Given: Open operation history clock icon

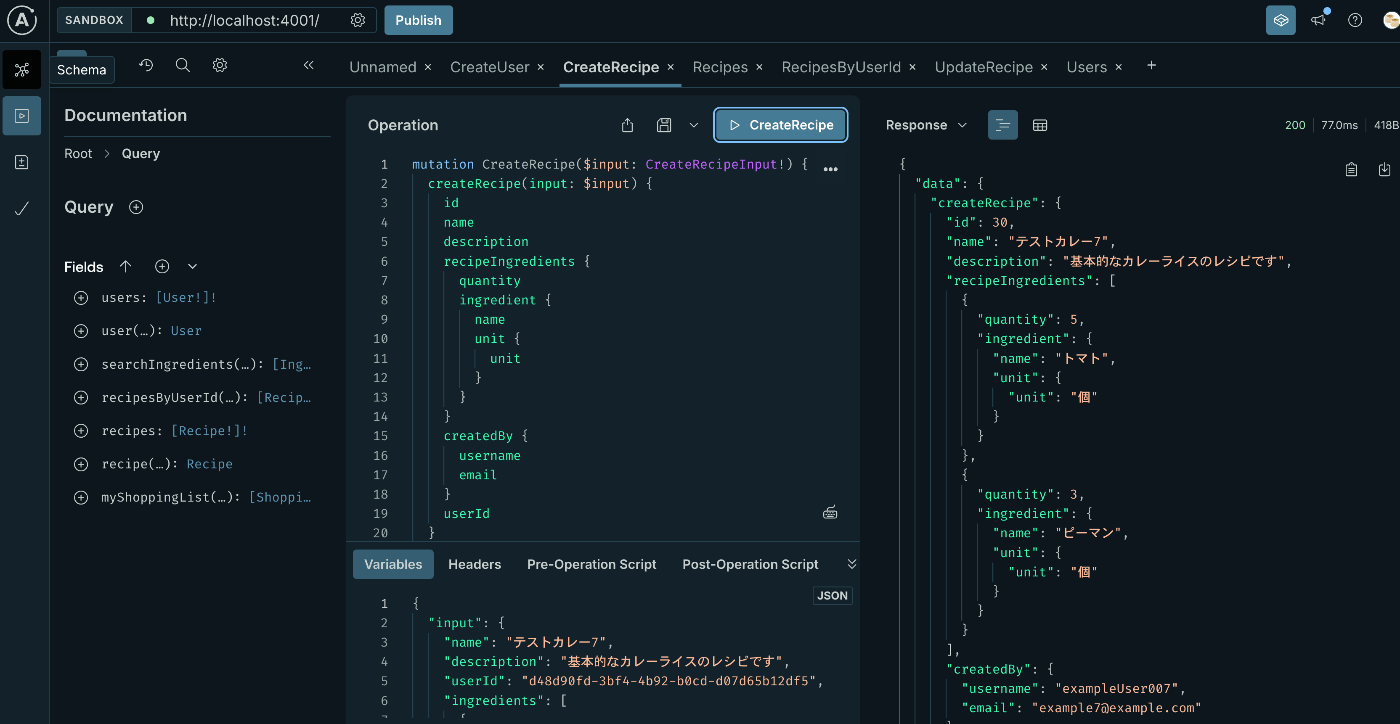Looking at the screenshot, I should [146, 65].
